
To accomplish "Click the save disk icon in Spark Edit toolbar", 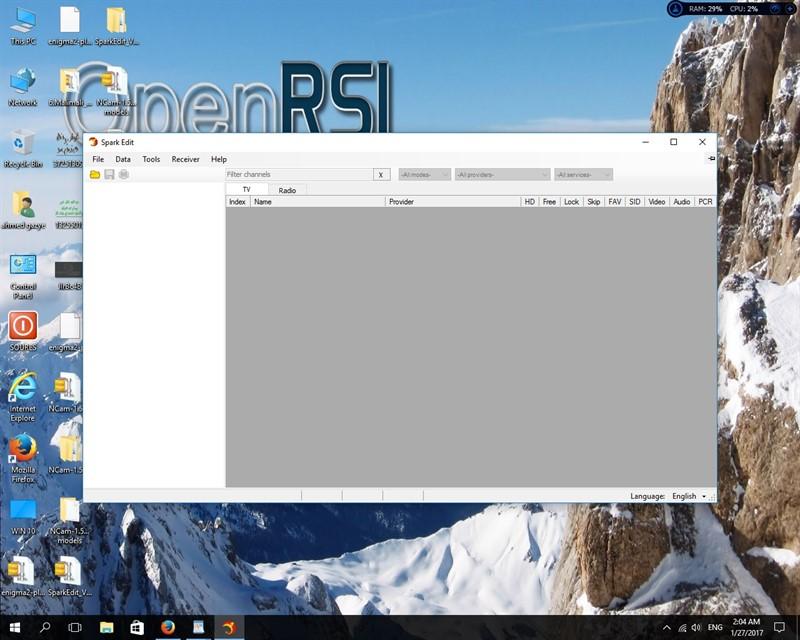I will [109, 175].
